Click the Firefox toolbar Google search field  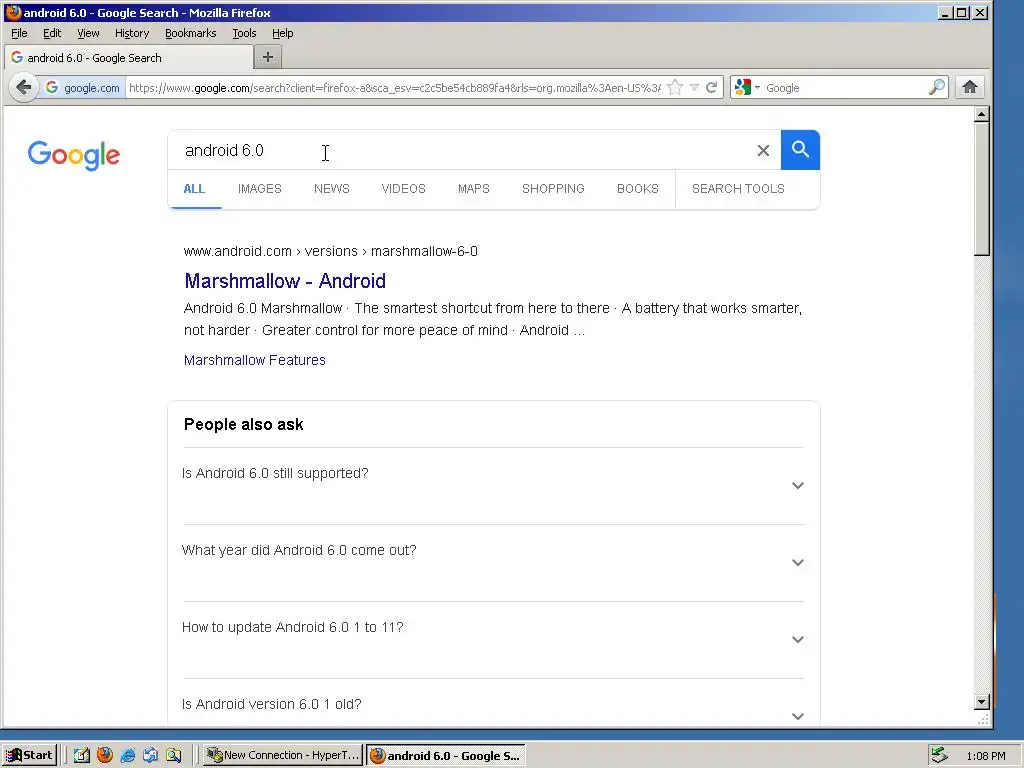845,88
